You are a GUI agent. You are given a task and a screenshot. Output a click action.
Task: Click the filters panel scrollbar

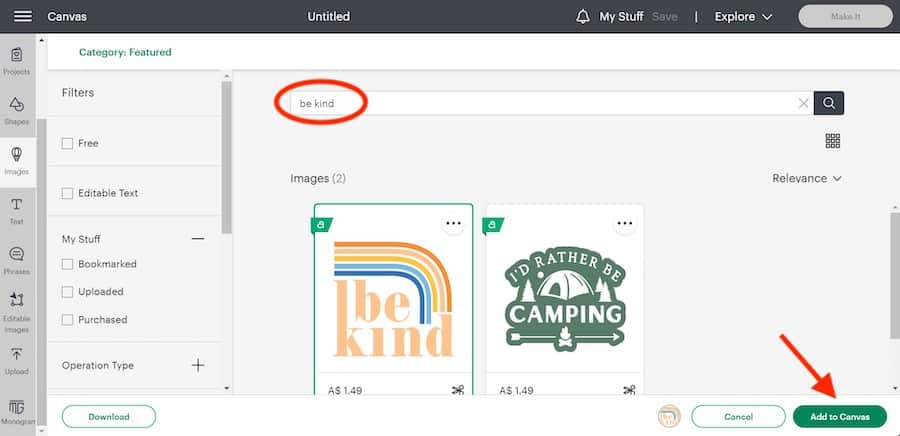tap(226, 156)
